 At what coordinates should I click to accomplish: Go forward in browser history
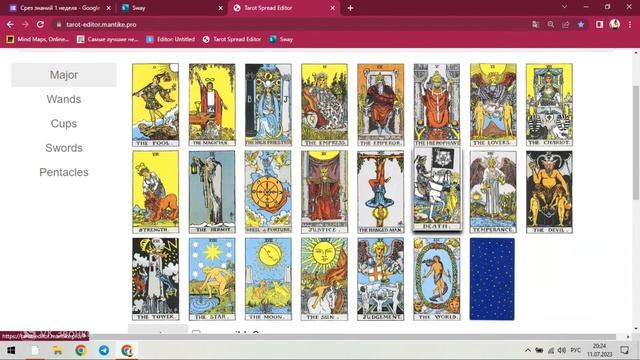click(x=25, y=24)
